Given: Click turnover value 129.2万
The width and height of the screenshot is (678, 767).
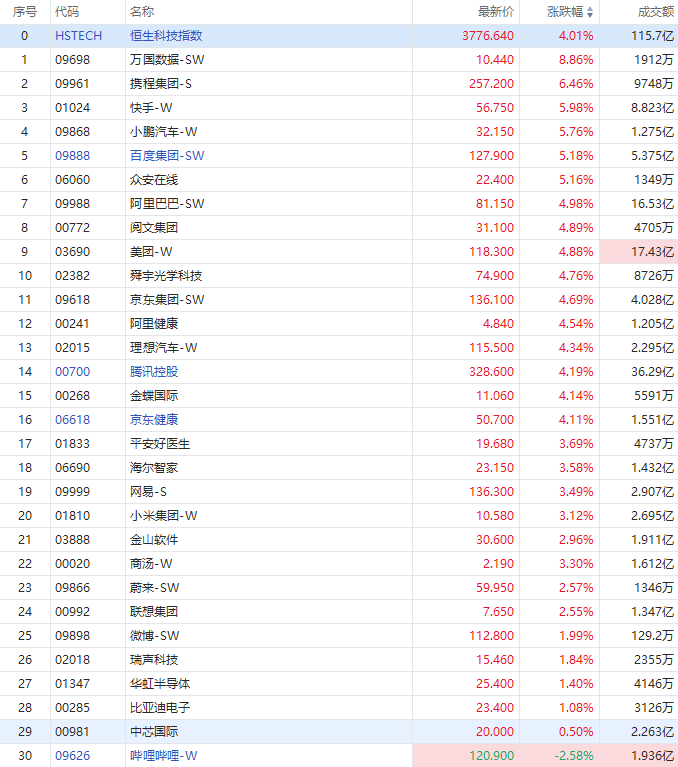Looking at the screenshot, I should click(653, 635).
